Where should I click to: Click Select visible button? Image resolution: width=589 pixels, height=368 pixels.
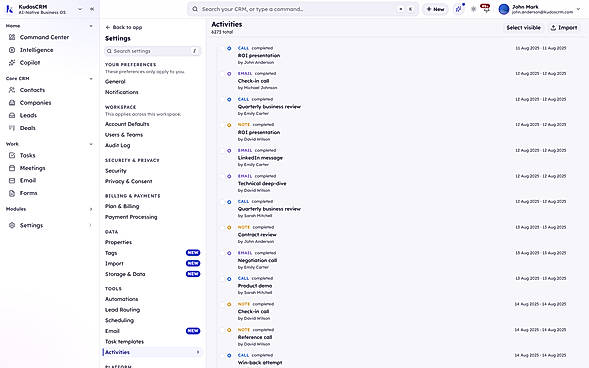[x=523, y=28]
